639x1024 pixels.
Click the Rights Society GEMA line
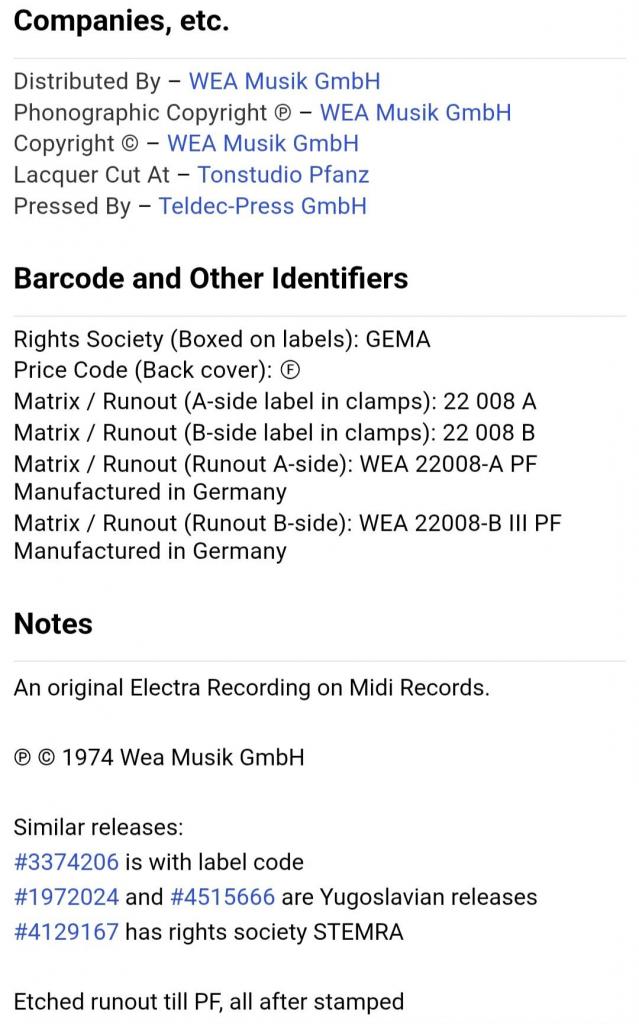pos(222,339)
